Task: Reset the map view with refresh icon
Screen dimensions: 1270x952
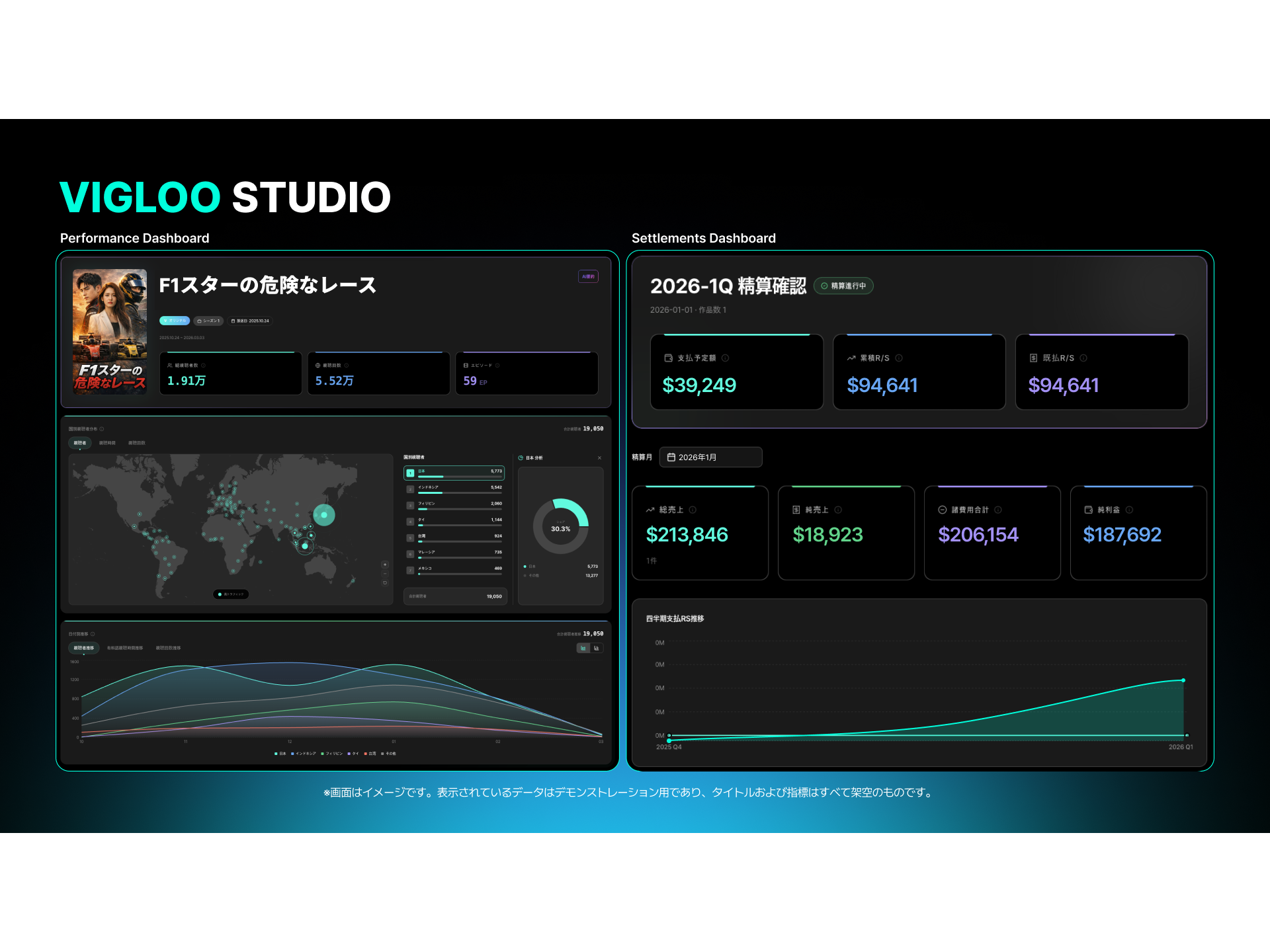Action: (x=385, y=582)
